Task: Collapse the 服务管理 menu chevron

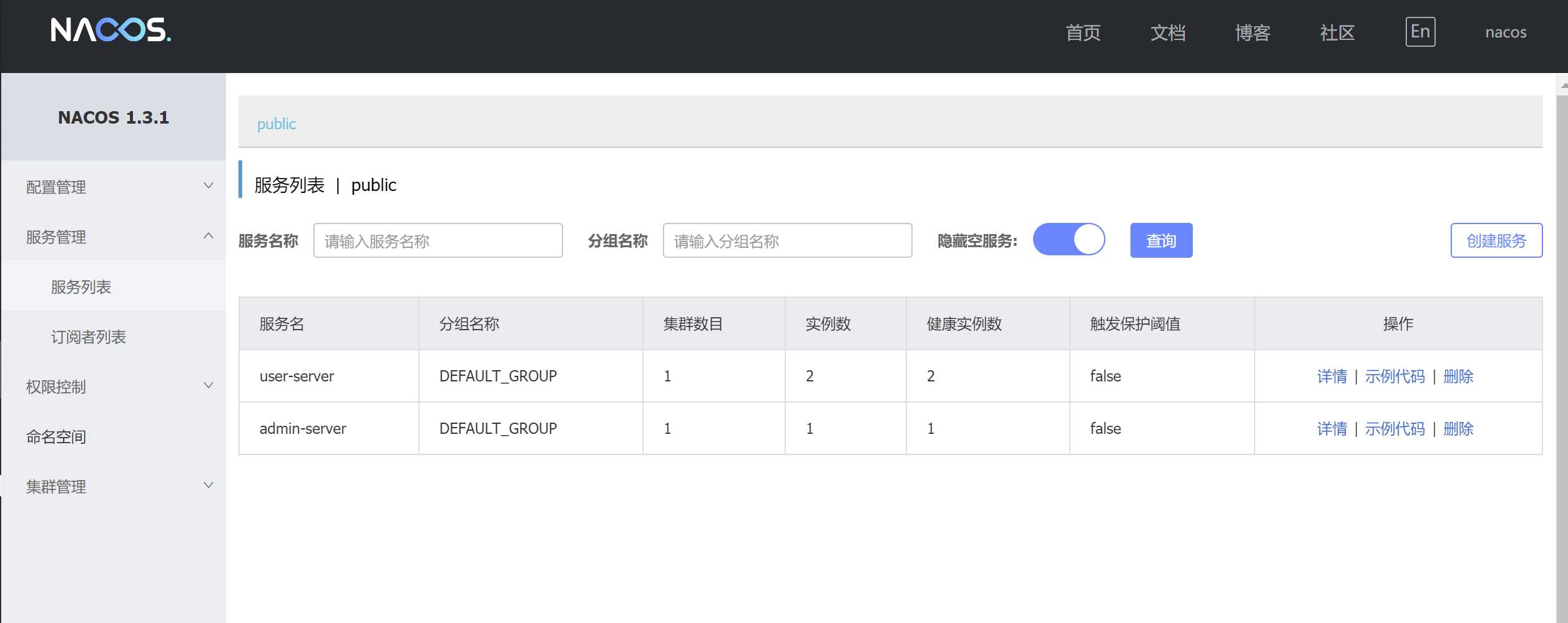Action: (x=208, y=236)
